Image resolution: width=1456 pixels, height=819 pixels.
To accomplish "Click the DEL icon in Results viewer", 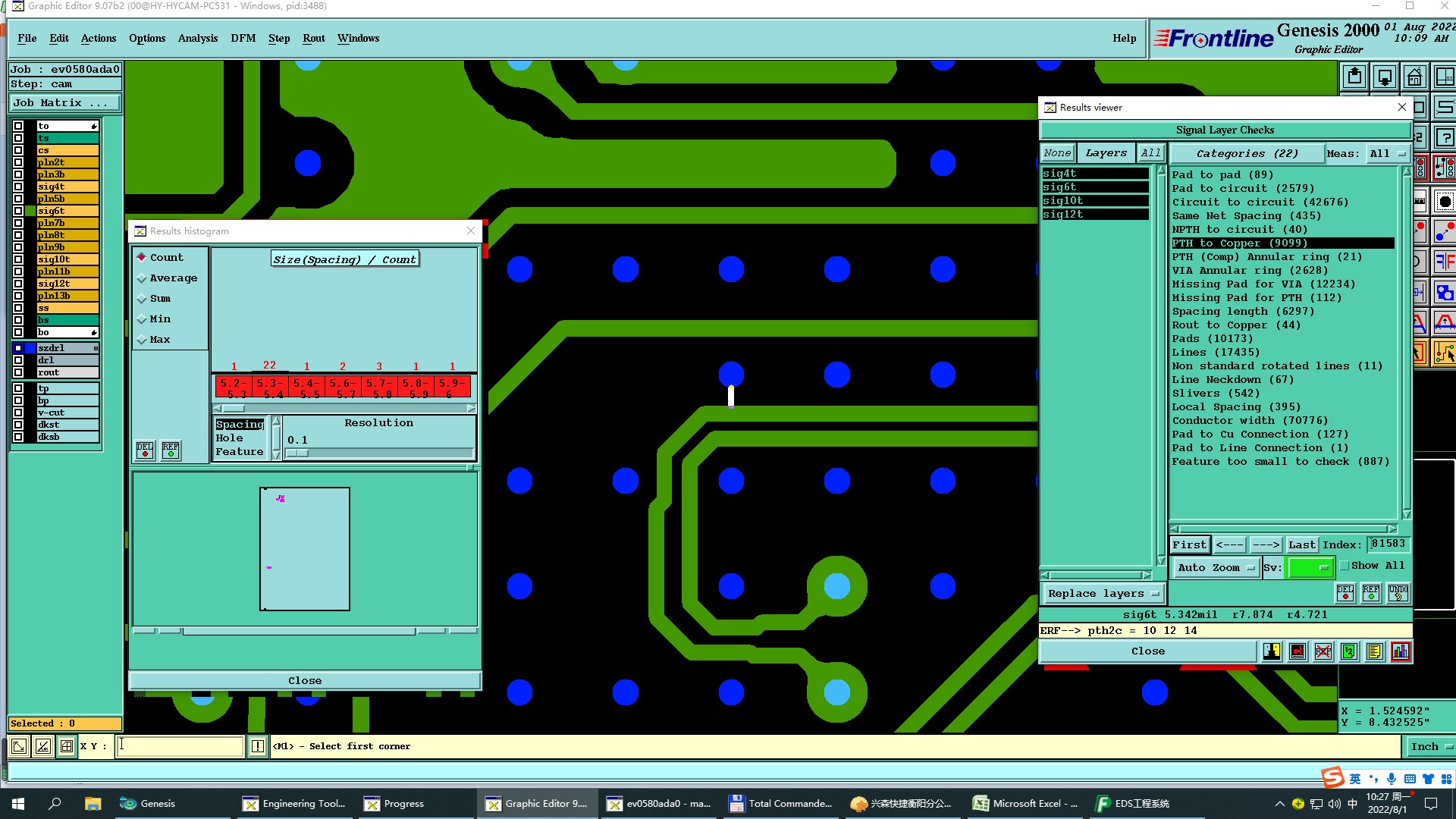I will point(1345,593).
